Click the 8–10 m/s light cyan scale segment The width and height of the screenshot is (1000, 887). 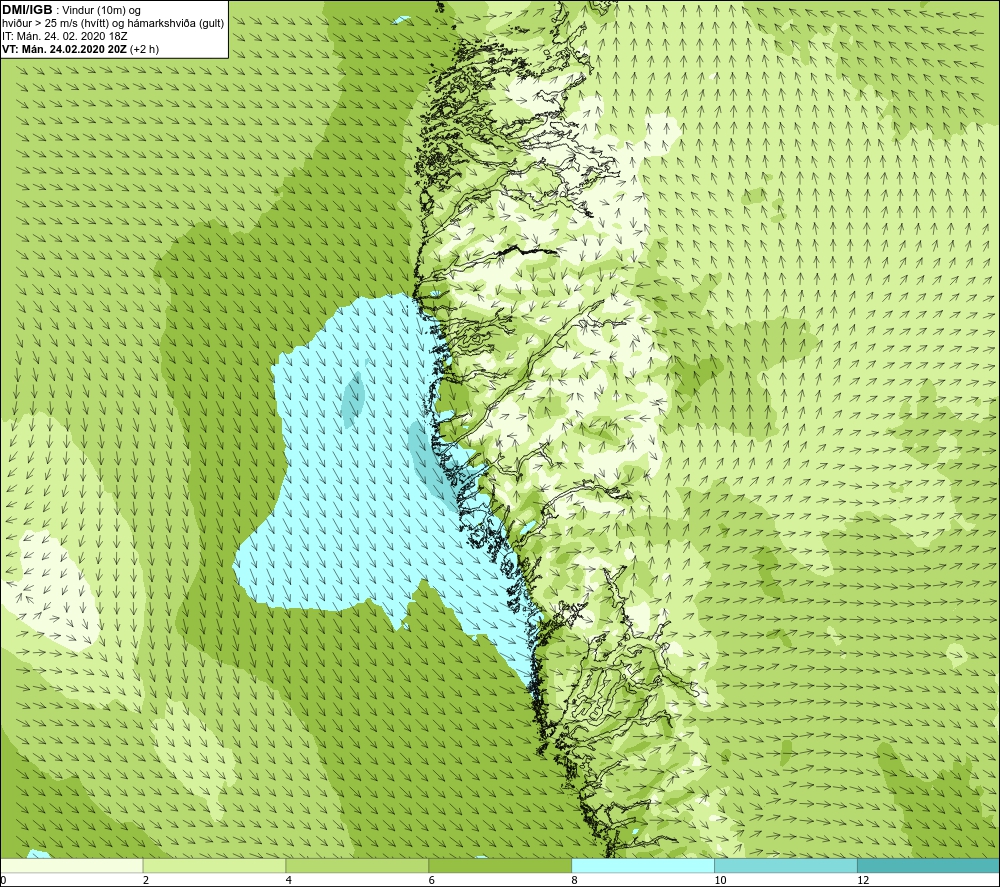tap(643, 866)
